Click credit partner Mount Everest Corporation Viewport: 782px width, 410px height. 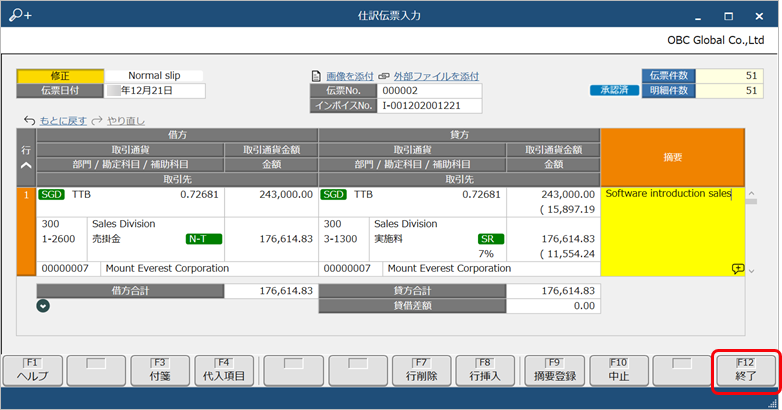(x=449, y=268)
